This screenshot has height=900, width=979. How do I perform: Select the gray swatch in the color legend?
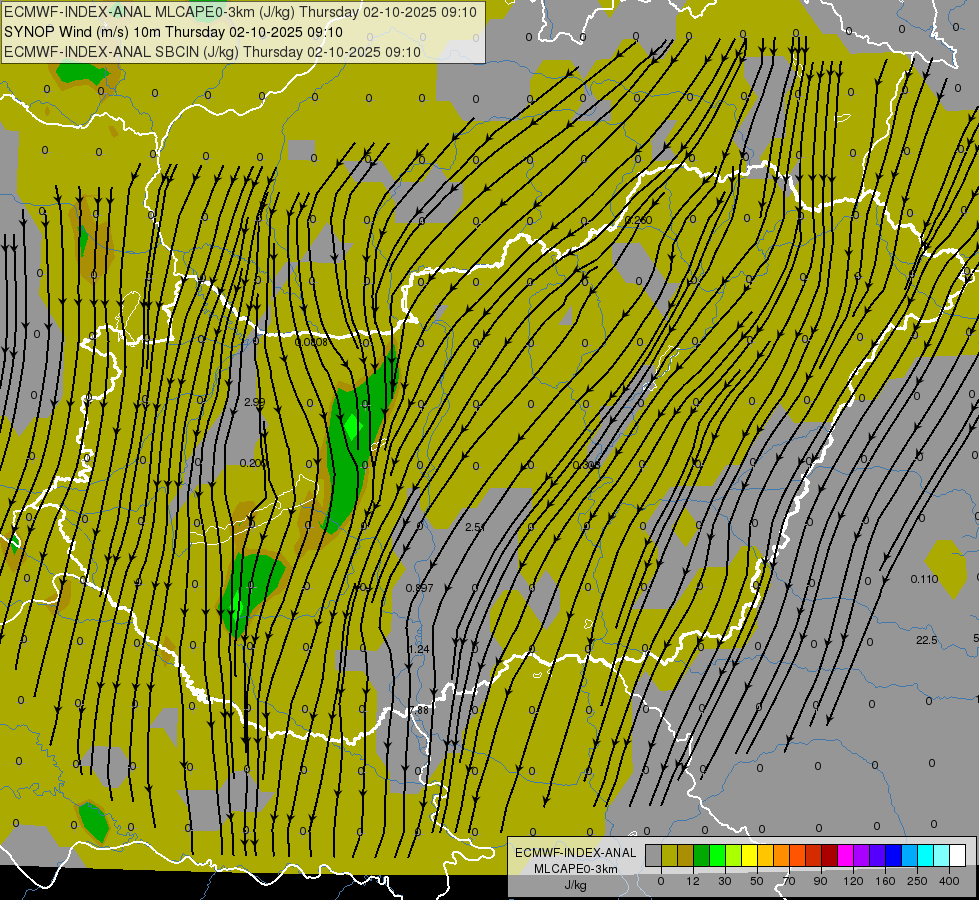tap(654, 855)
